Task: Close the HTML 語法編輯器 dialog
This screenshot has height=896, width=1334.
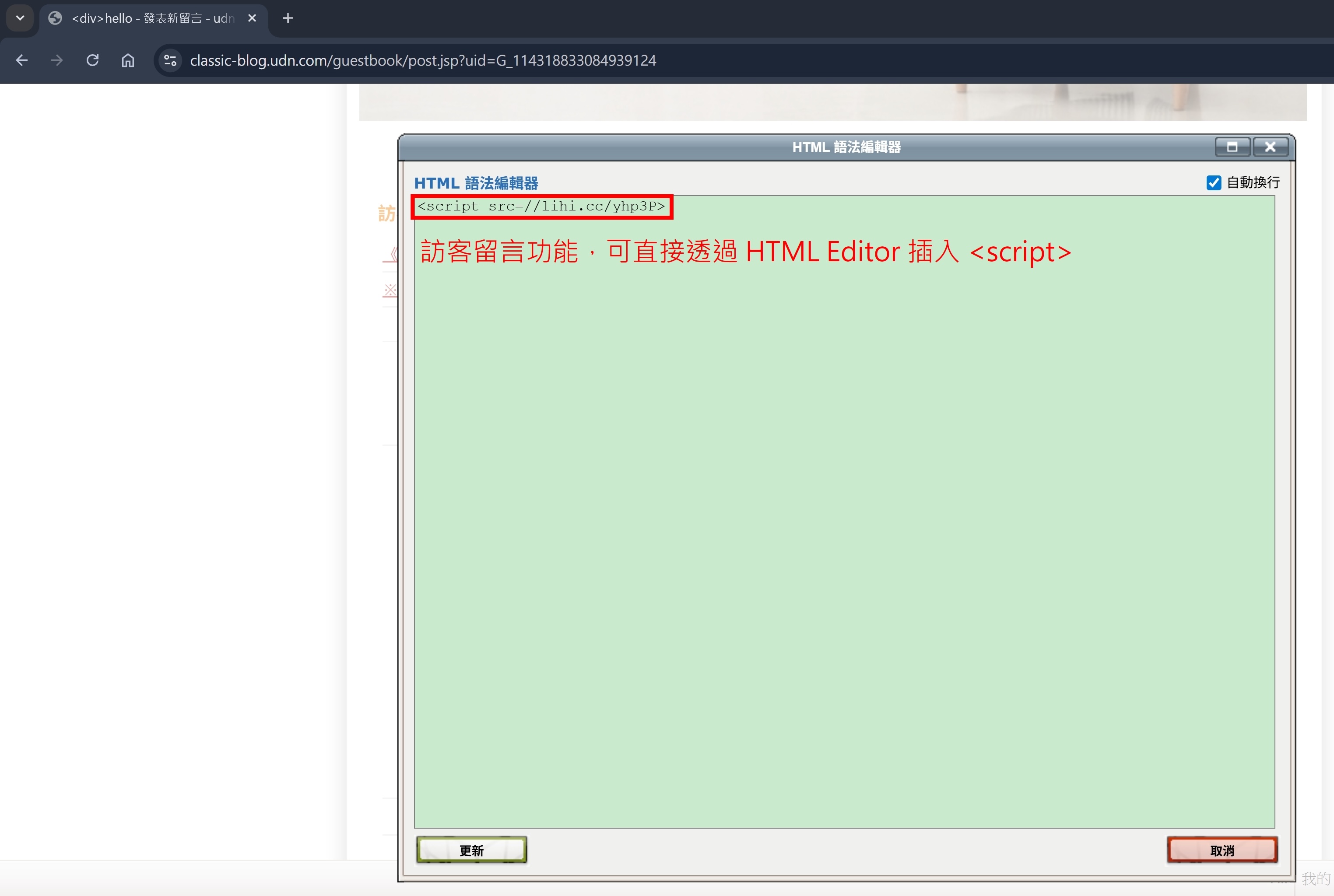Action: click(1270, 147)
